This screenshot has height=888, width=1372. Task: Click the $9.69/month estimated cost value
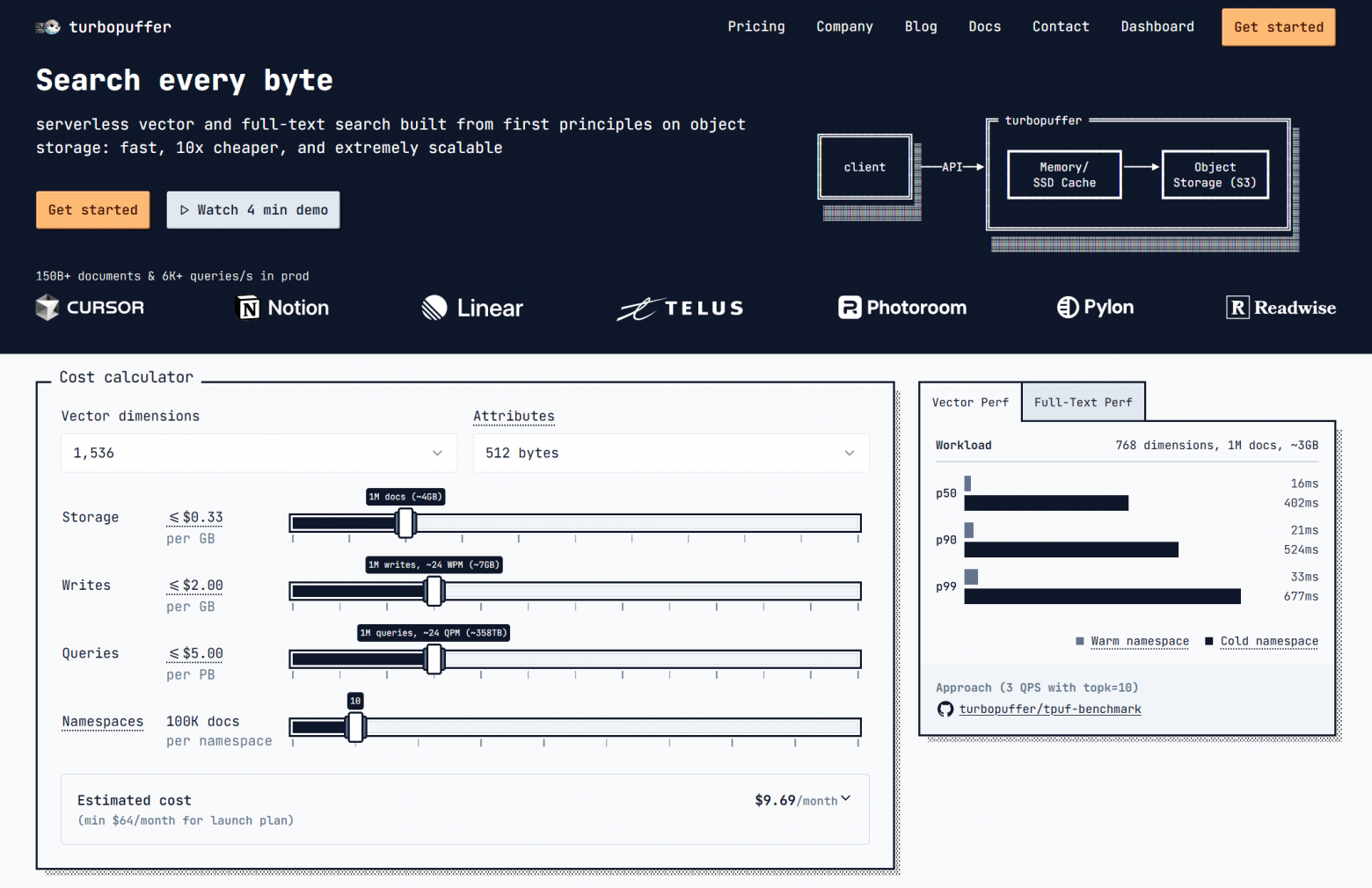(796, 800)
